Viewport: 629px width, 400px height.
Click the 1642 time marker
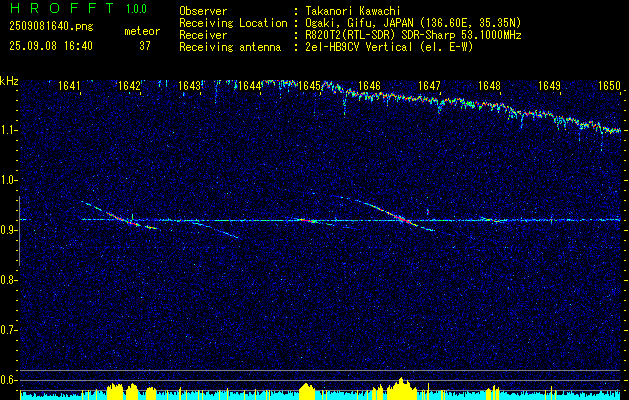point(130,85)
